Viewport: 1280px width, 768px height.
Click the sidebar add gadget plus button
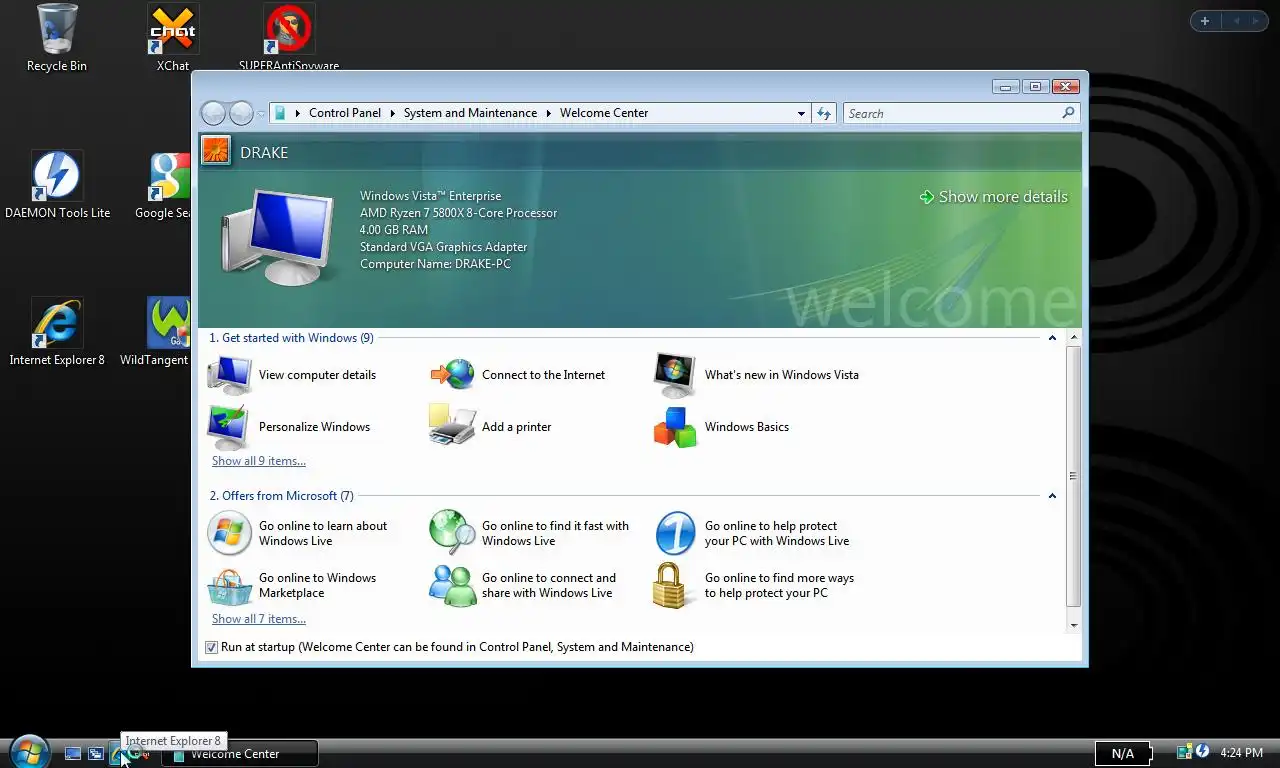pyautogui.click(x=1205, y=21)
